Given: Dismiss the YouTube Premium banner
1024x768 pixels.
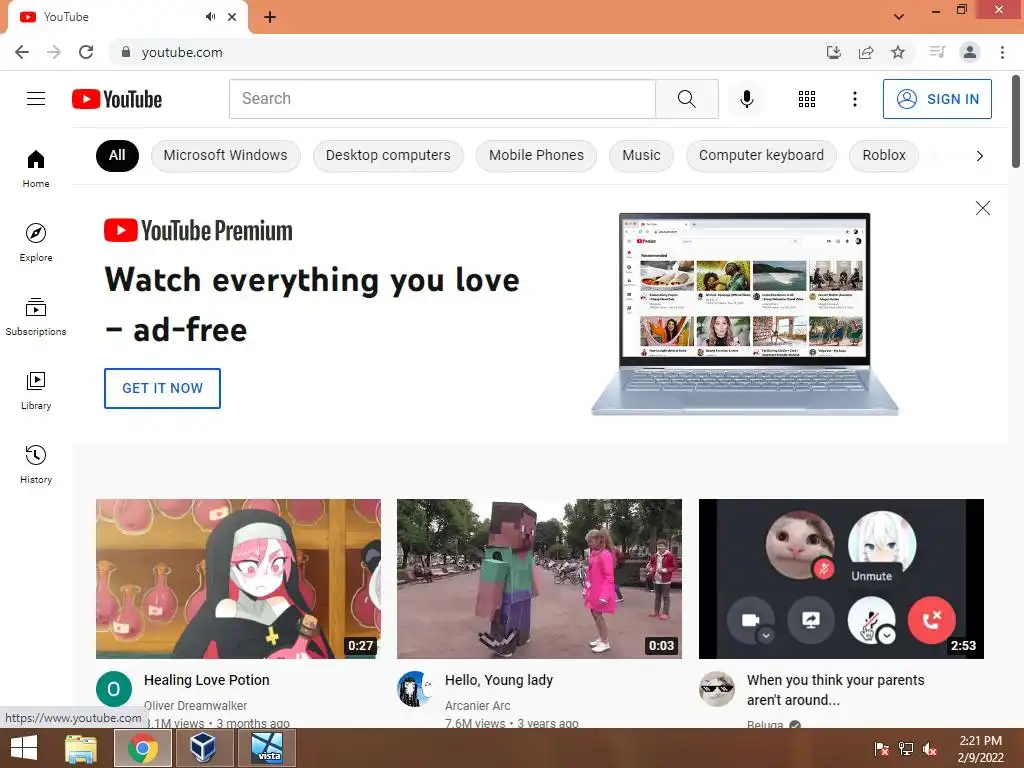Looking at the screenshot, I should pyautogui.click(x=982, y=208).
